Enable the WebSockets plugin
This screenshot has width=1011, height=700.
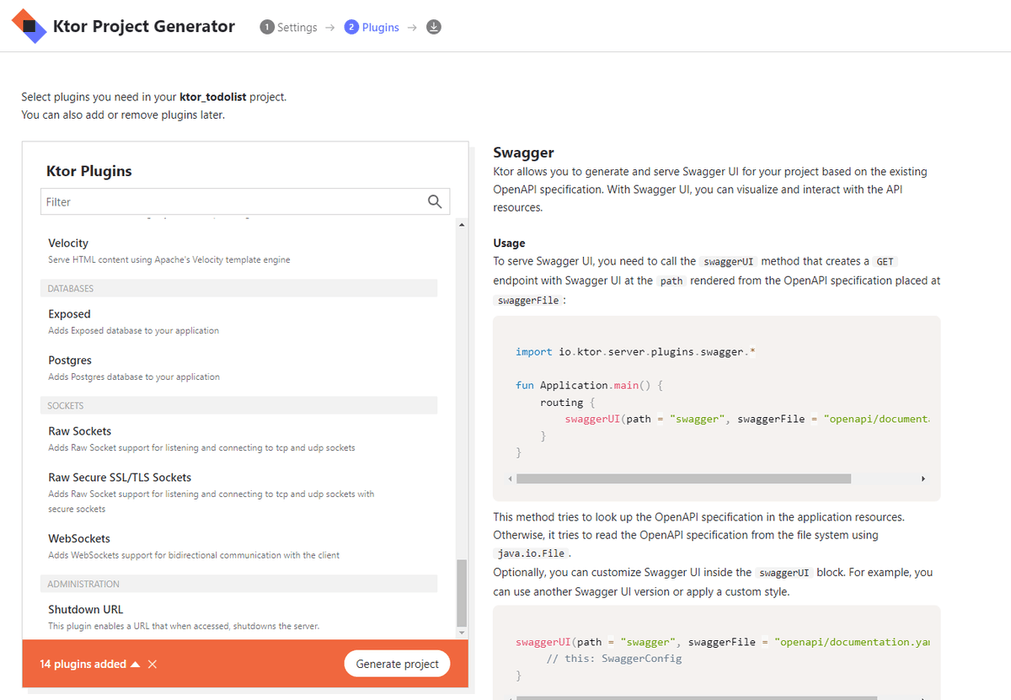coord(79,538)
